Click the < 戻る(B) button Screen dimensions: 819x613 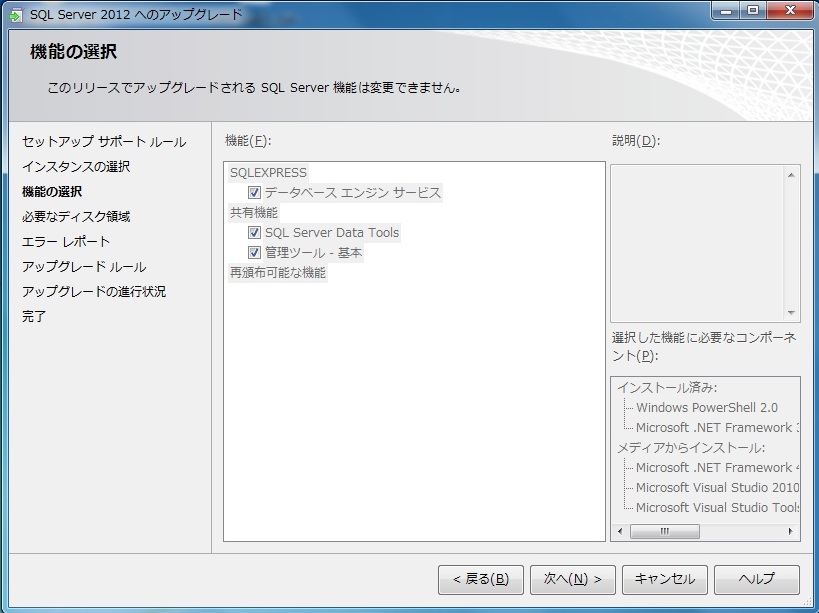pyautogui.click(x=480, y=579)
